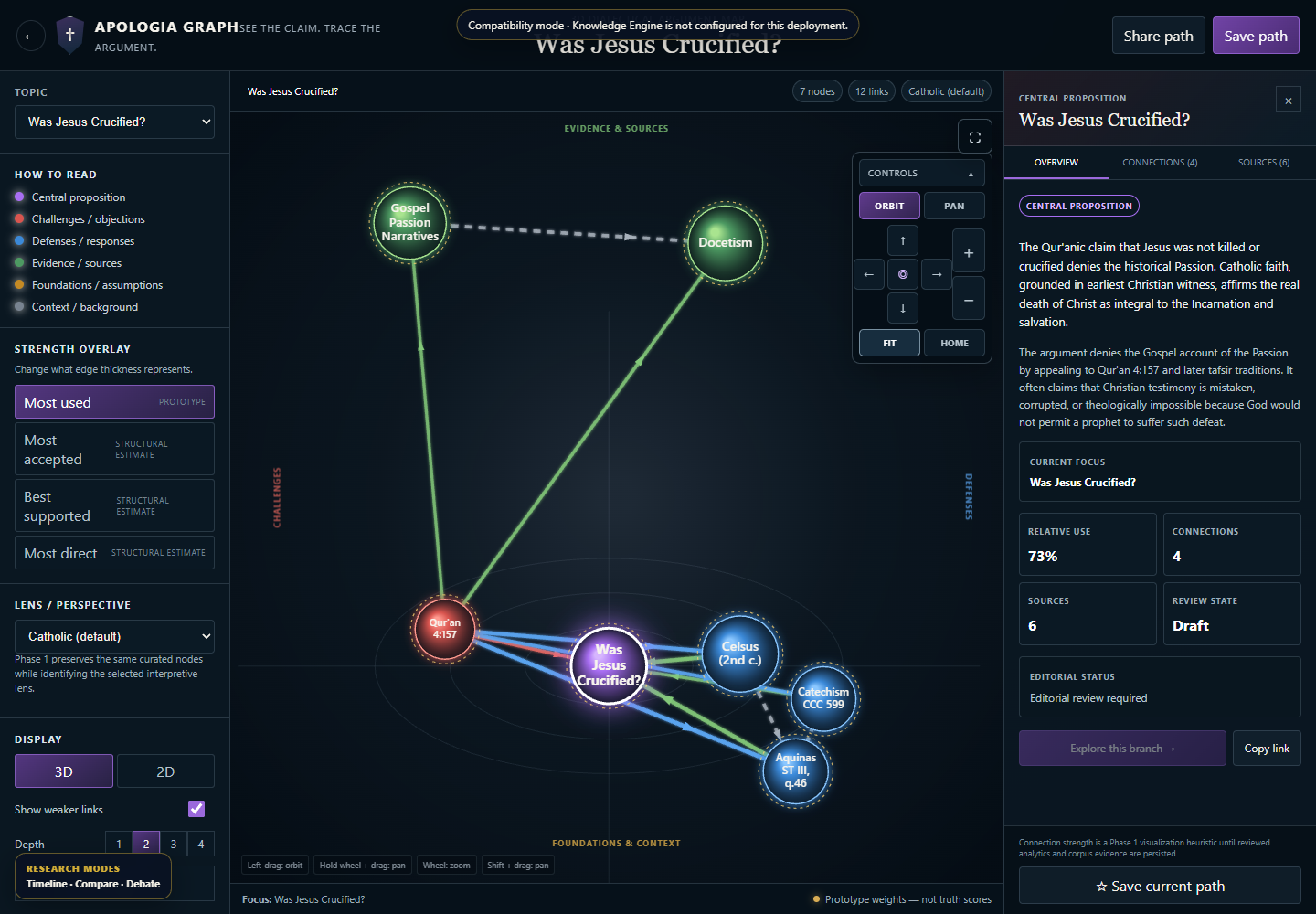Image resolution: width=1316 pixels, height=914 pixels.
Task: Toggle fullscreen graph view
Action: 975,137
